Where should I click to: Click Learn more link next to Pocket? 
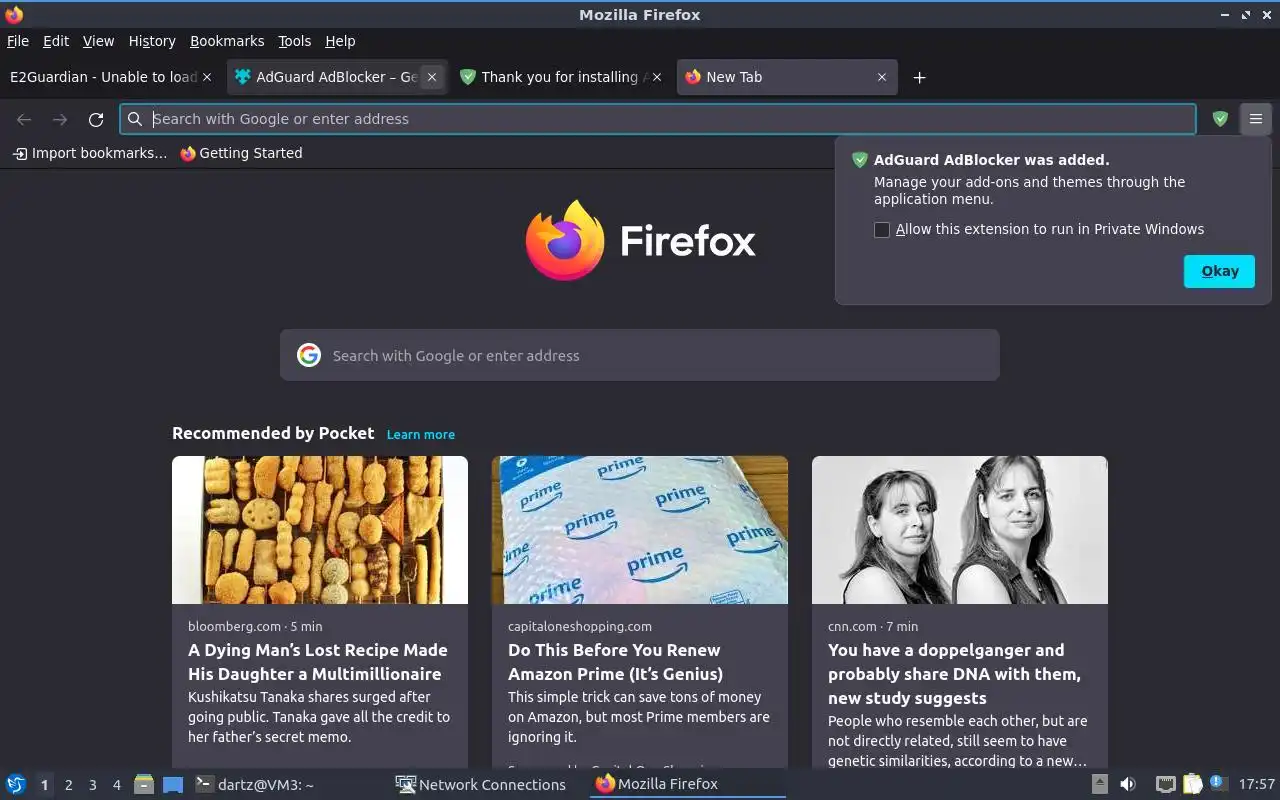(421, 434)
